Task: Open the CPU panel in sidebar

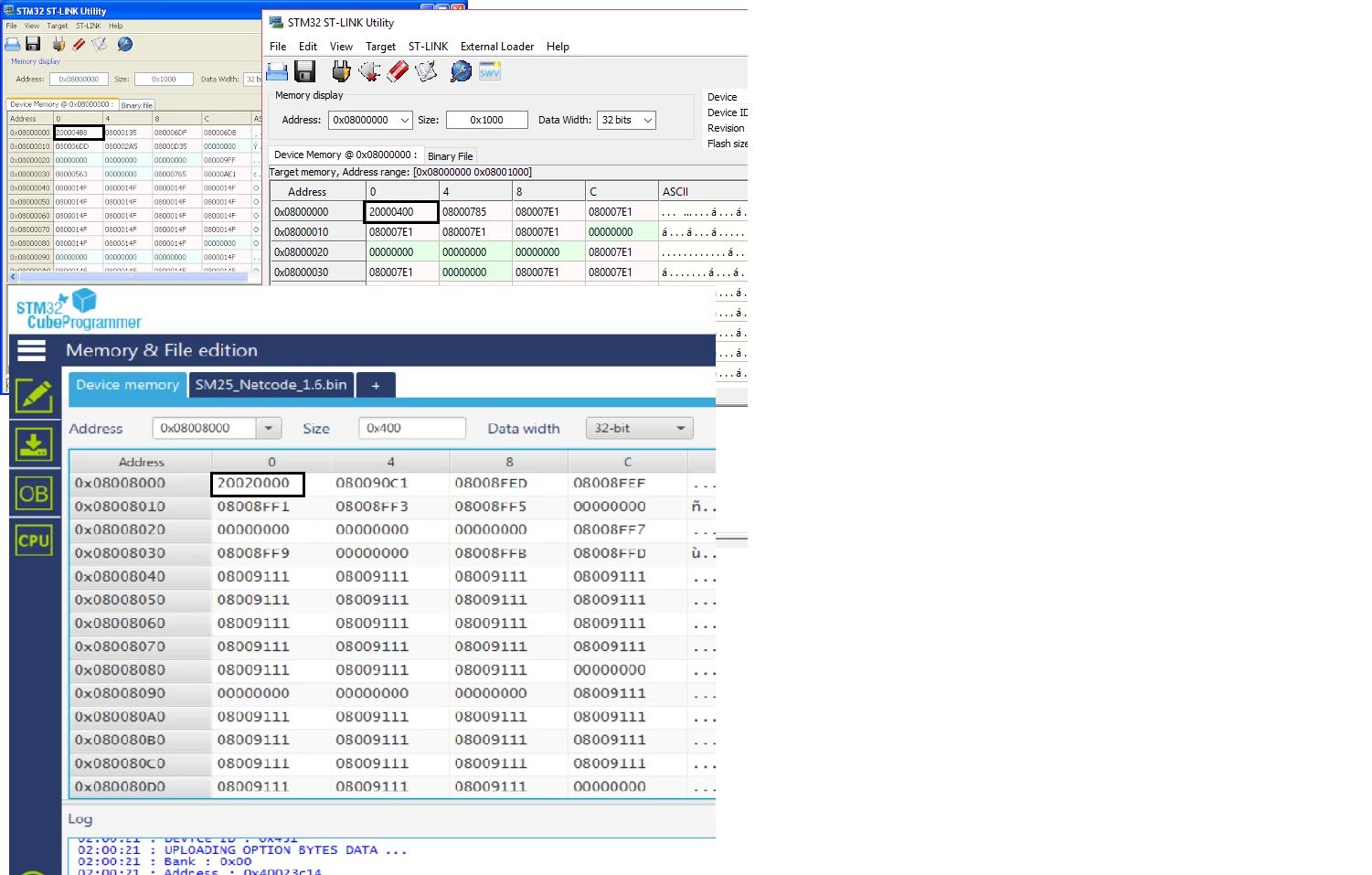Action: (x=34, y=540)
